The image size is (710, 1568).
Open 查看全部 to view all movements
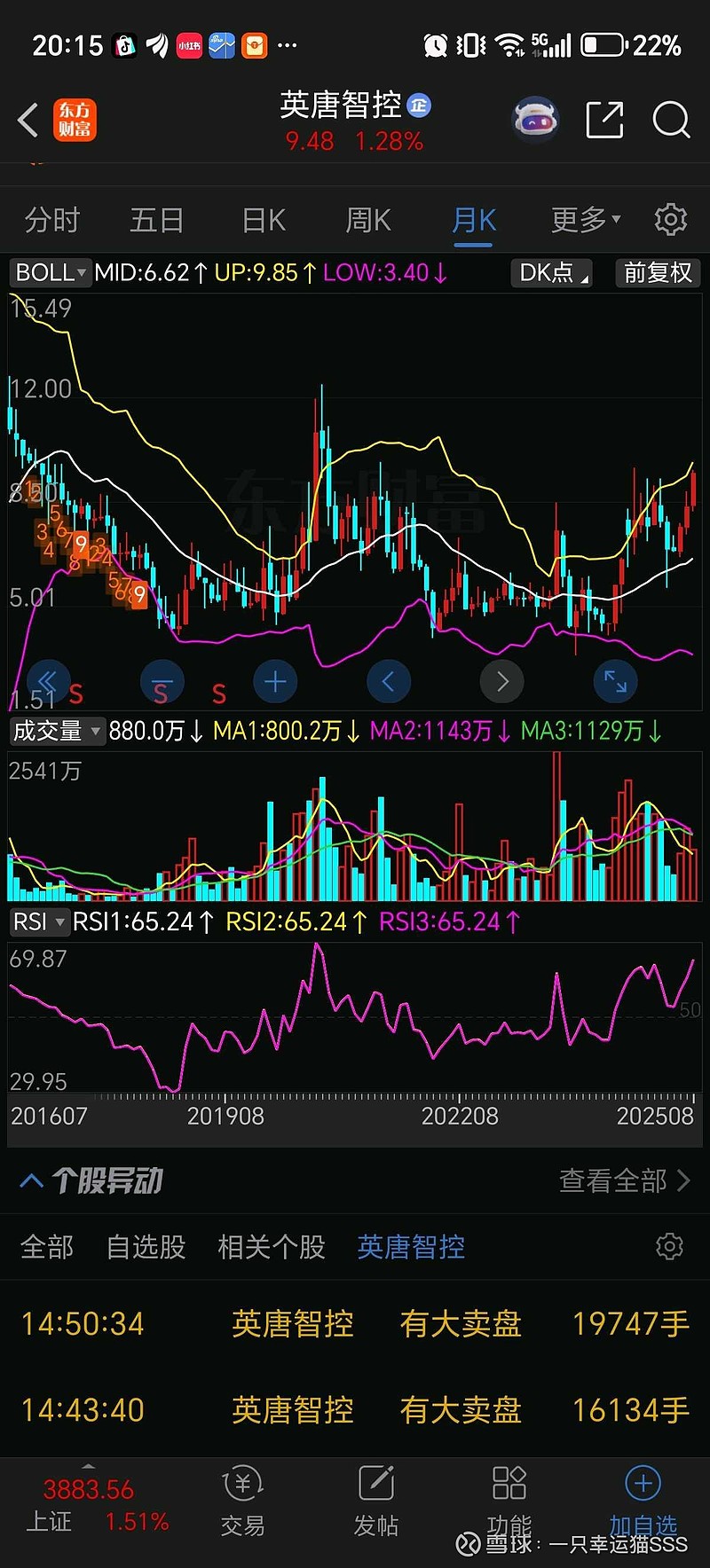click(625, 1180)
